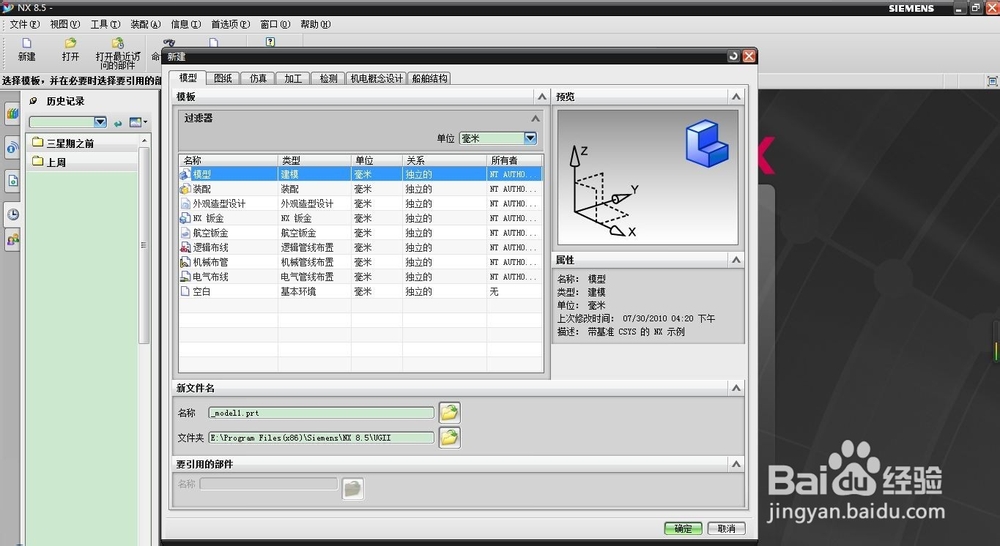The image size is (1000, 546).
Task: Click green arrow icon in history panel
Action: coord(118,122)
